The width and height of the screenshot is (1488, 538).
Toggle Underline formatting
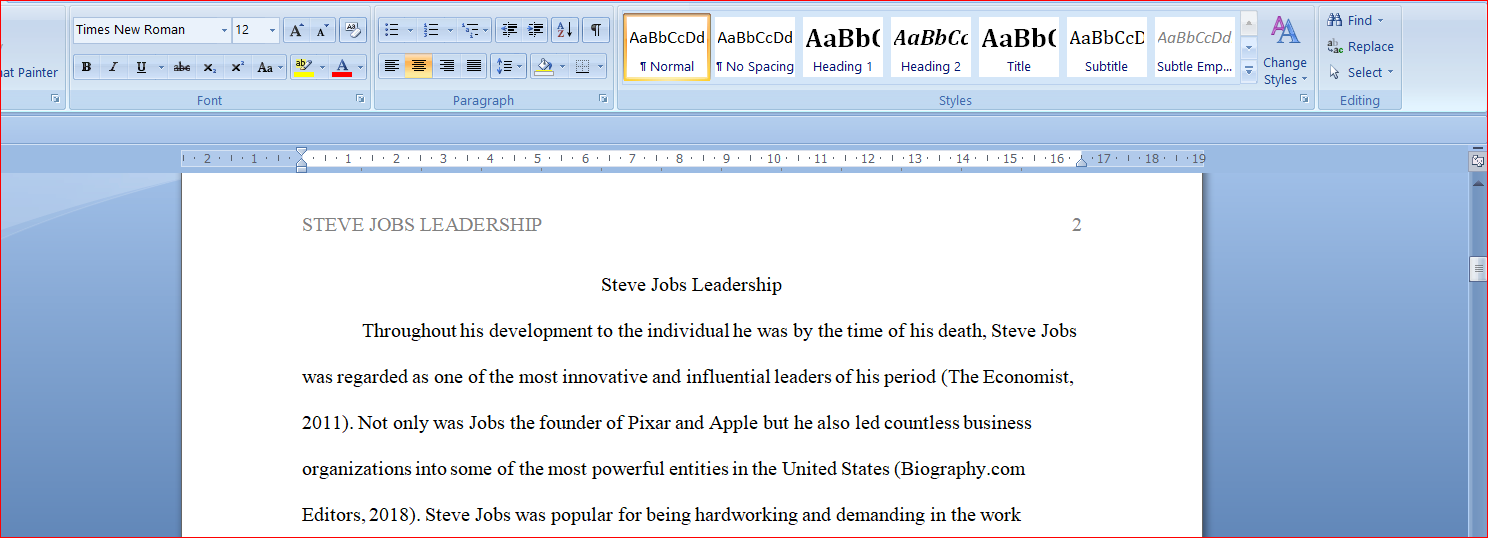[x=141, y=67]
